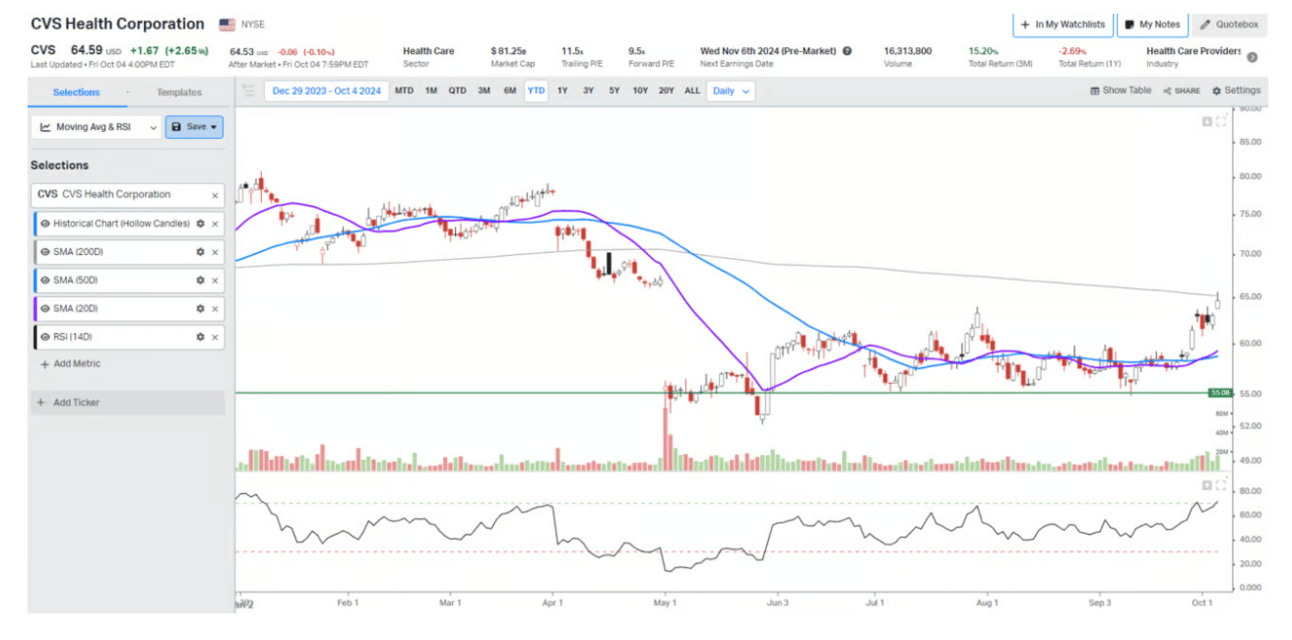
Task: Remove the SMA (200D) metric
Action: tap(214, 252)
